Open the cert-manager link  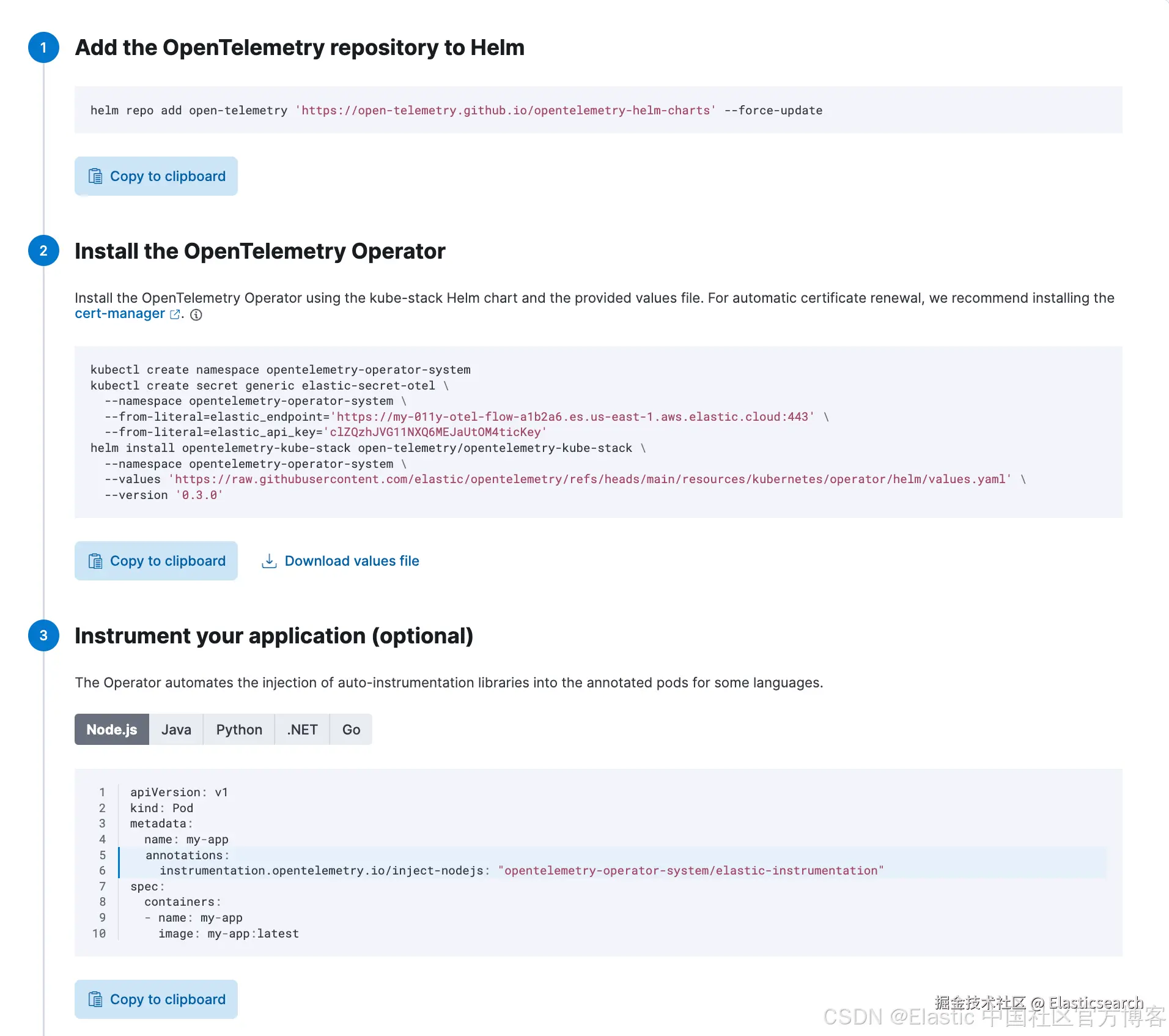click(120, 314)
